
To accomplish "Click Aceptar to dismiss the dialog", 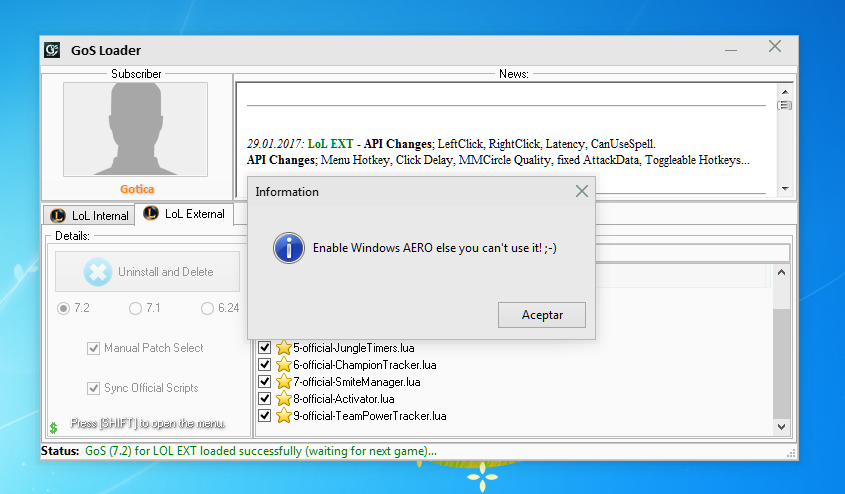I will [x=542, y=315].
